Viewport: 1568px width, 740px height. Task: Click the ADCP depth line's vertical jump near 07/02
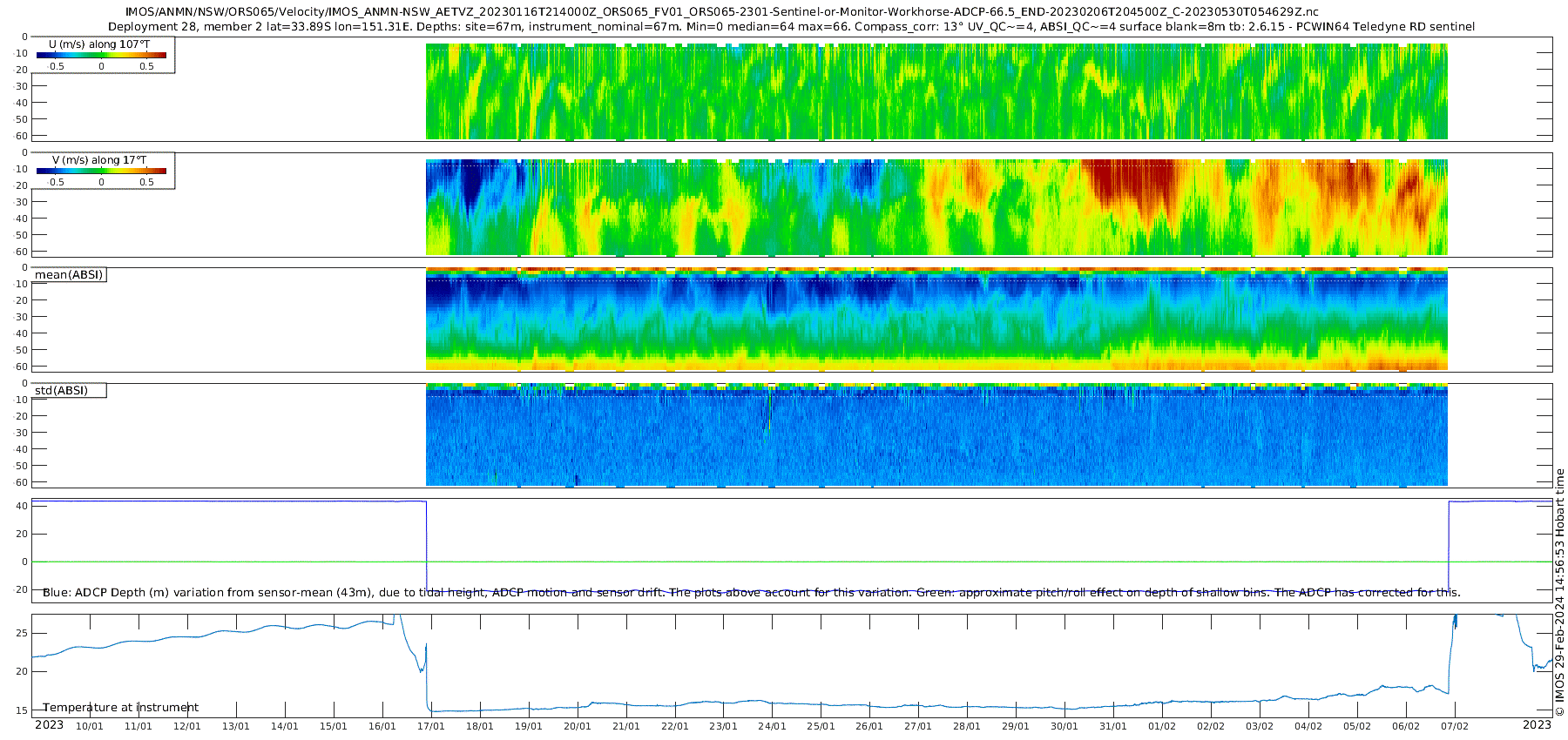pos(1449,546)
